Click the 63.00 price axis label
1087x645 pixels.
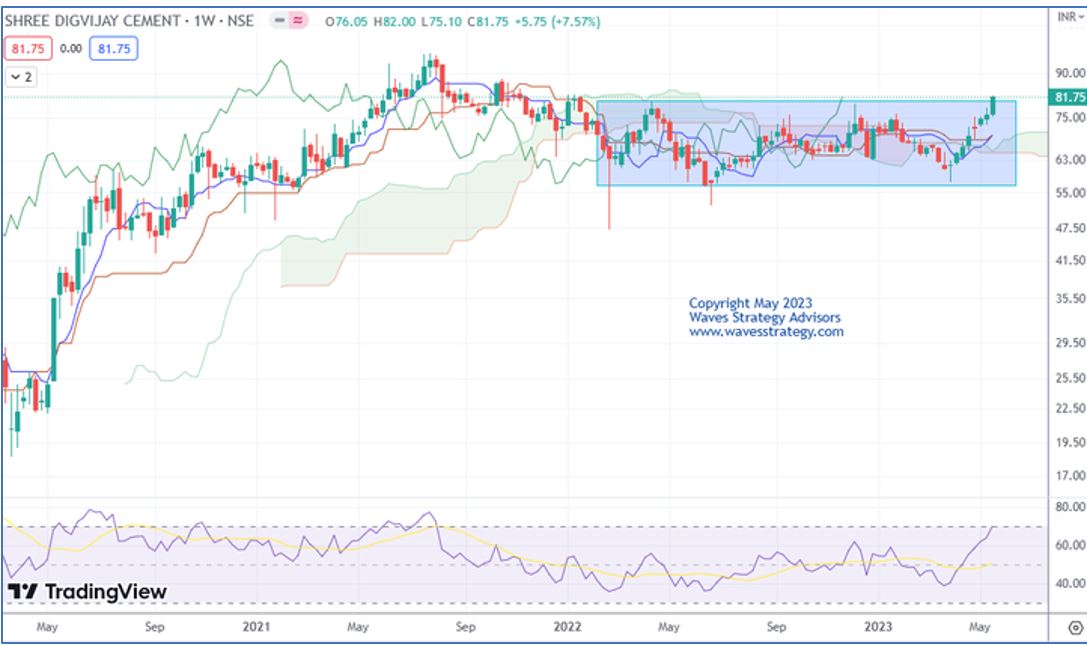(x=1070, y=160)
